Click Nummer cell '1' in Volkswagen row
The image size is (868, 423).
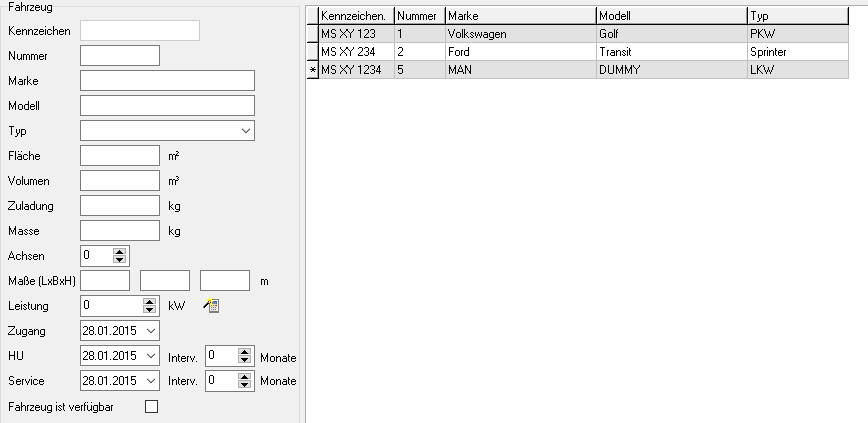click(x=420, y=34)
